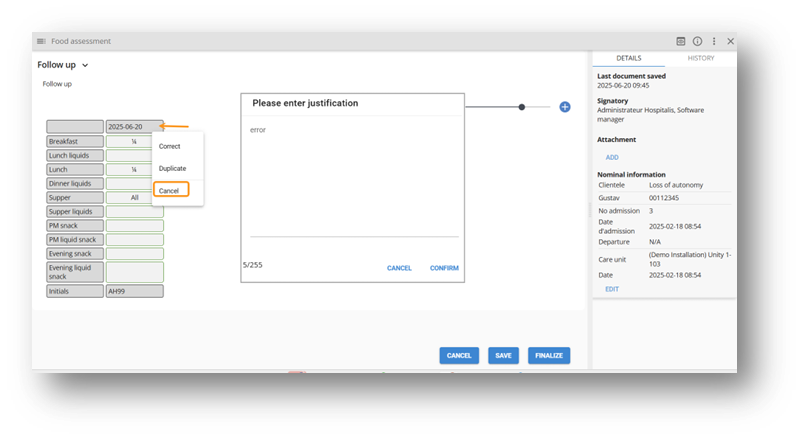Select Correct from the context menu
The height and width of the screenshot is (438, 802).
click(170, 146)
